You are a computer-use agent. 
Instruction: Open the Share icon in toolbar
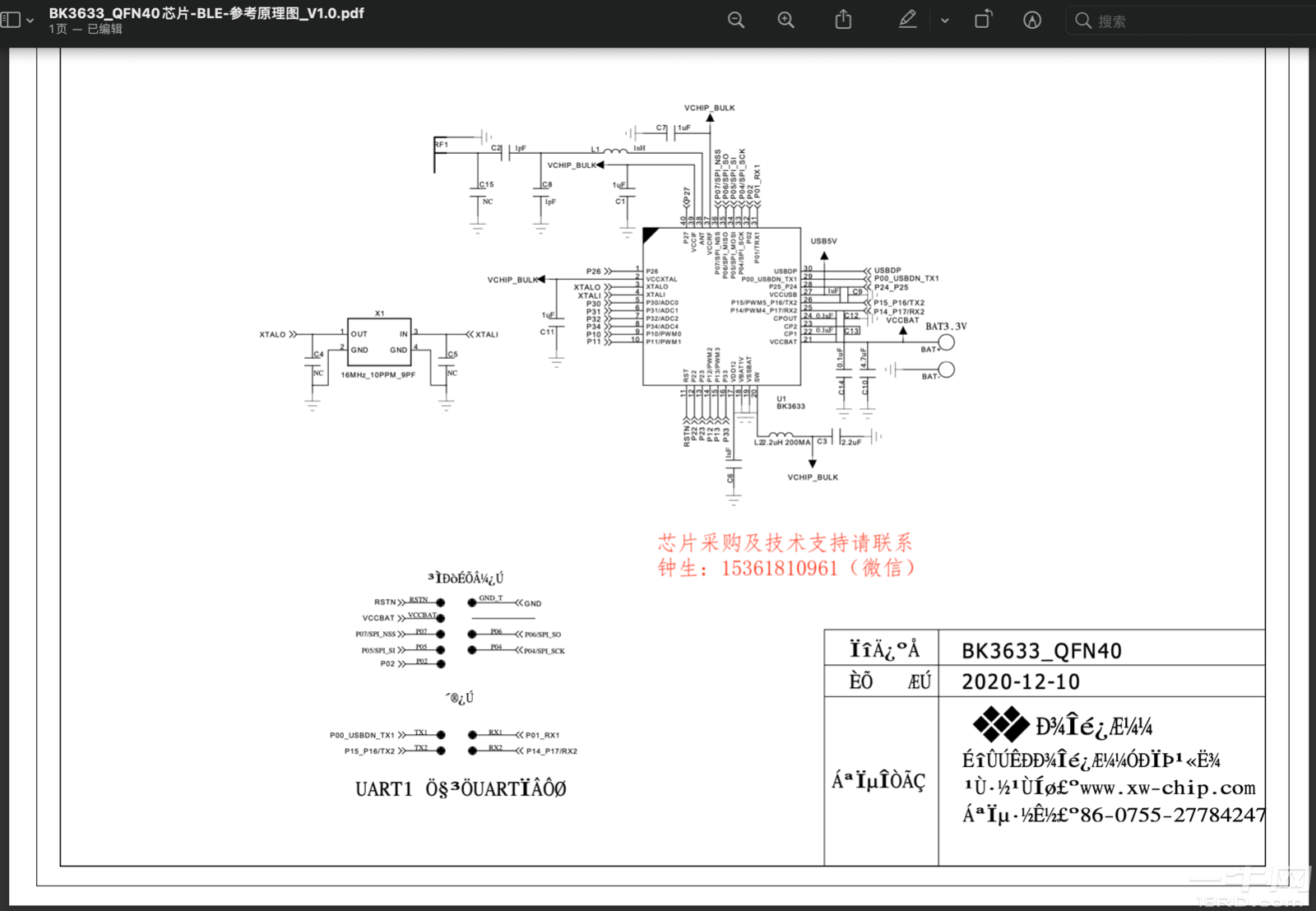[843, 21]
